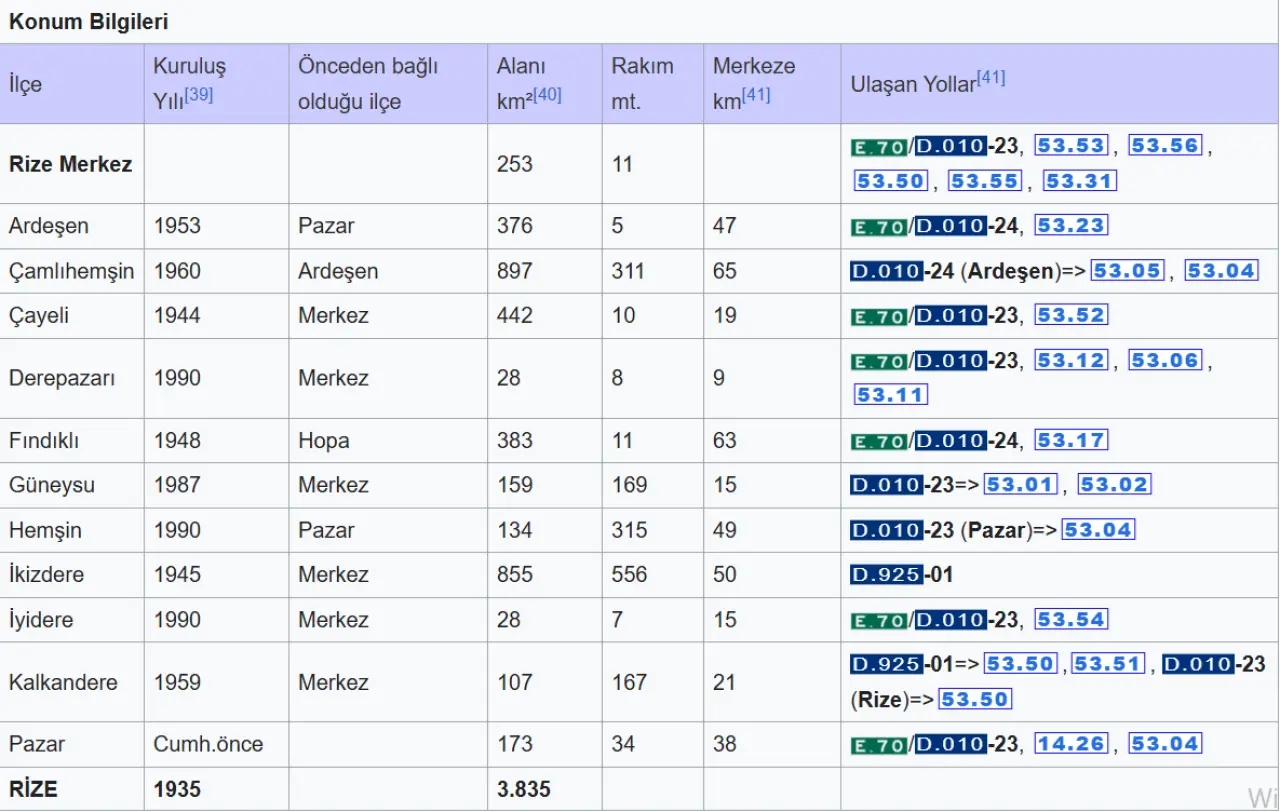
Task: Click the 14.26 road badge in Pazar row
Action: tap(1071, 744)
